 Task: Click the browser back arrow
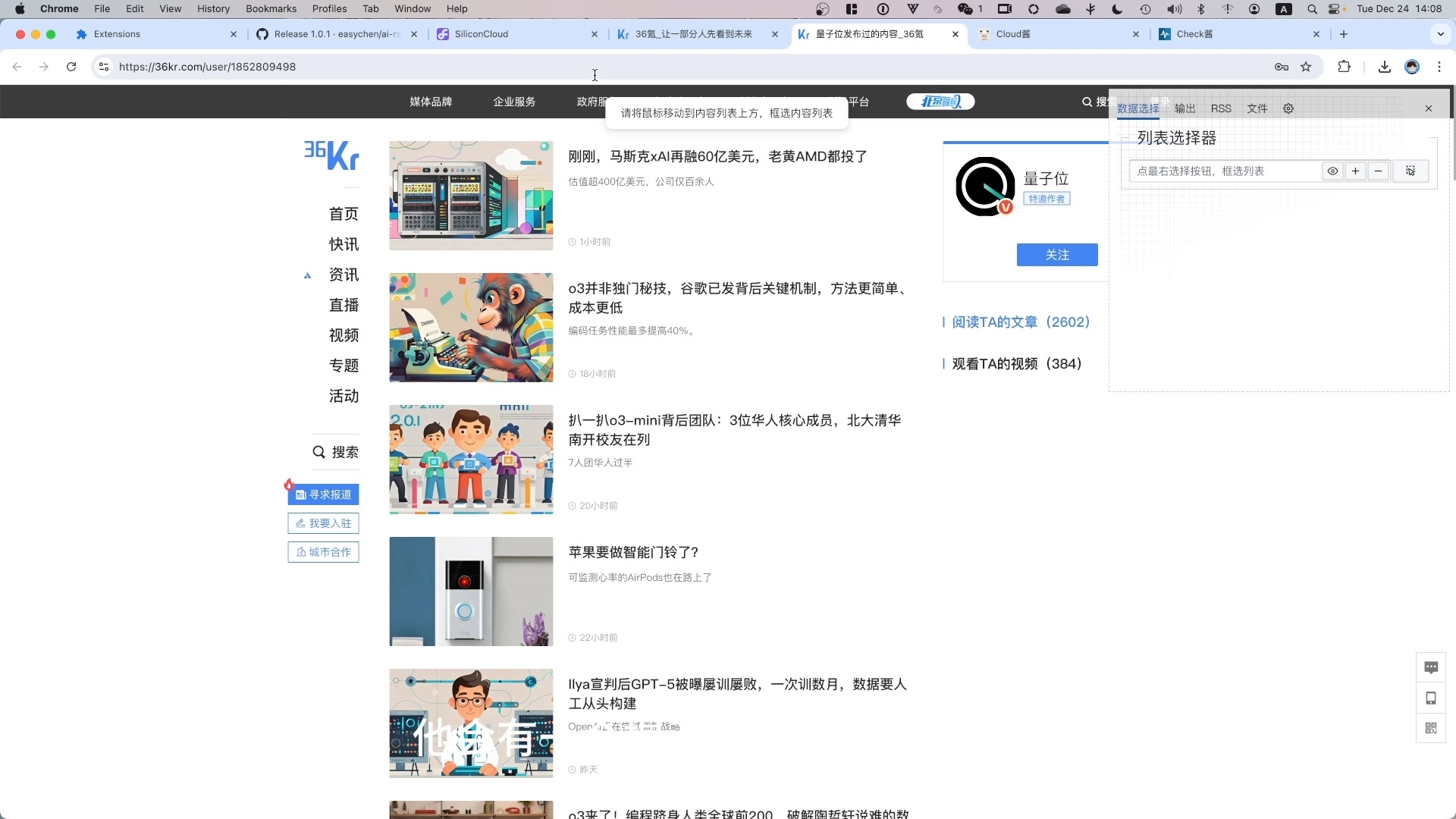17,67
